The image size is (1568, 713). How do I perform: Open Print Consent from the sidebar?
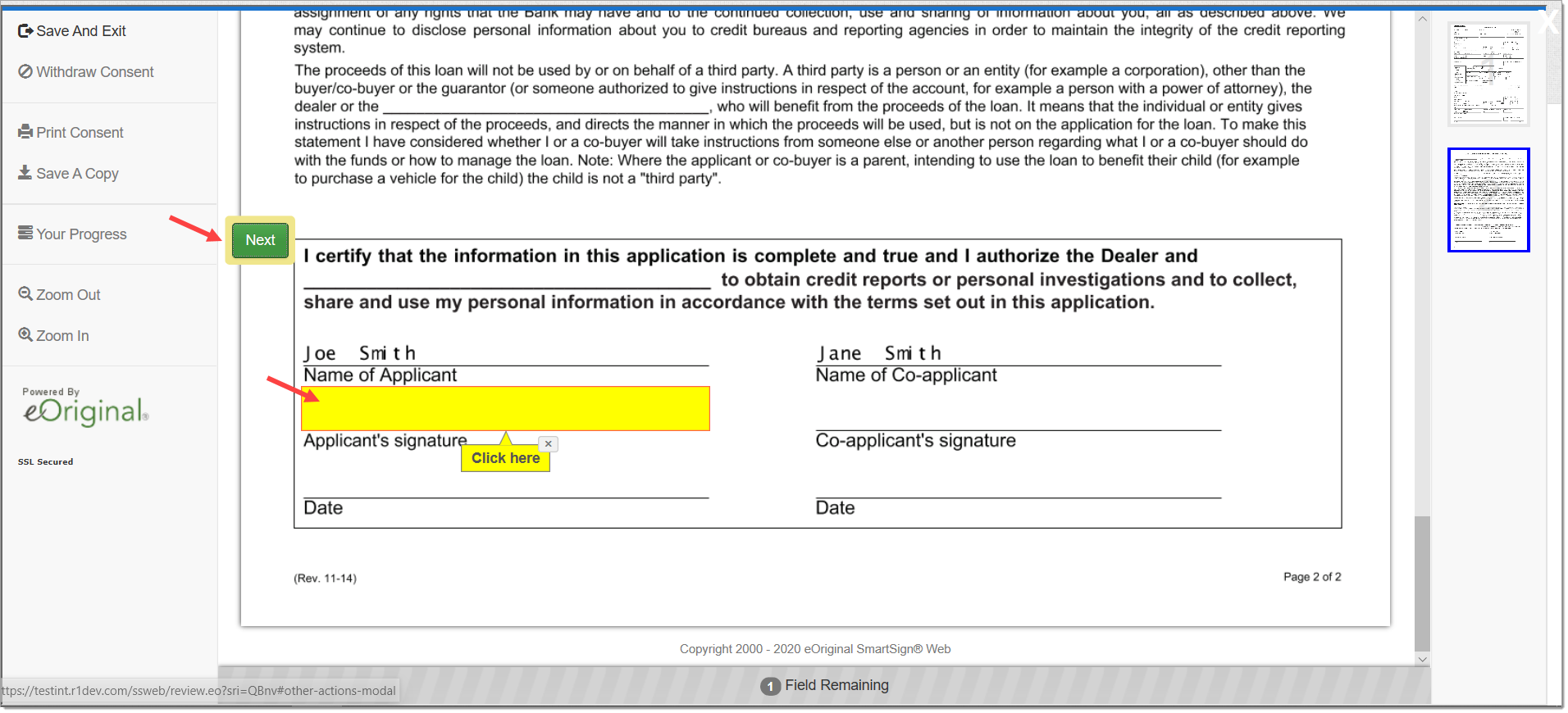pos(71,133)
